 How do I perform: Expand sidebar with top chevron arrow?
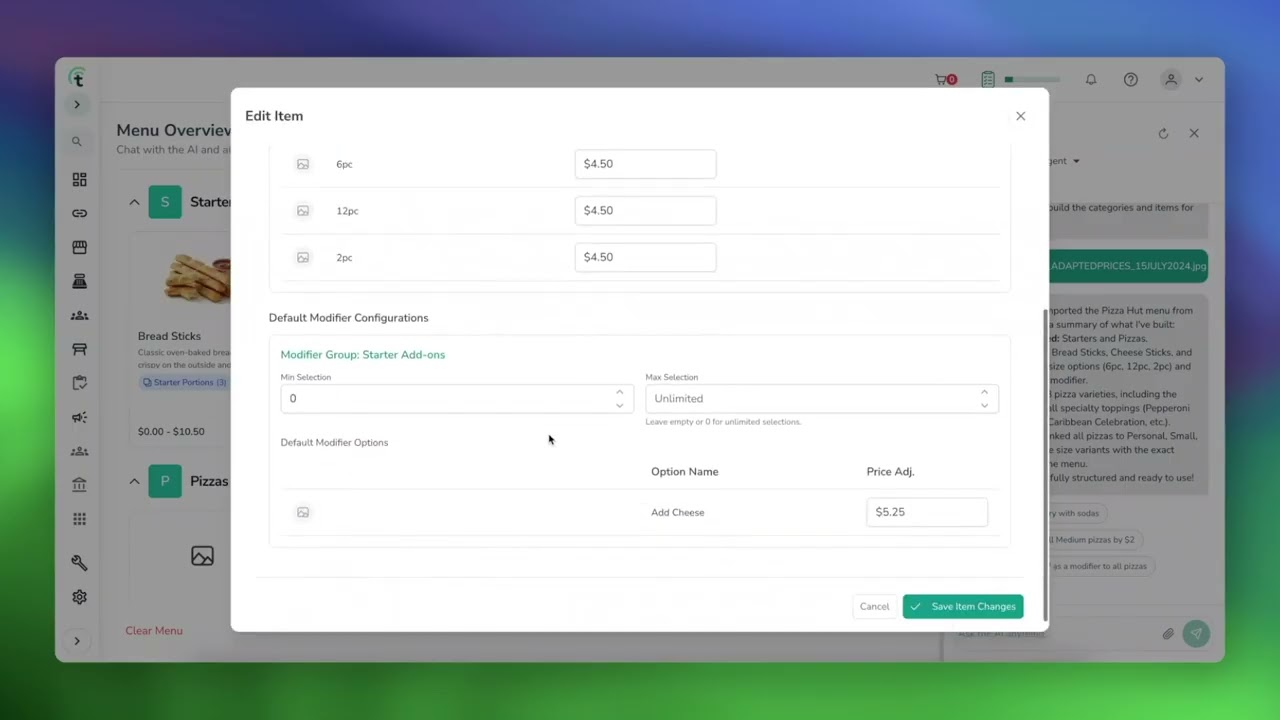77,105
